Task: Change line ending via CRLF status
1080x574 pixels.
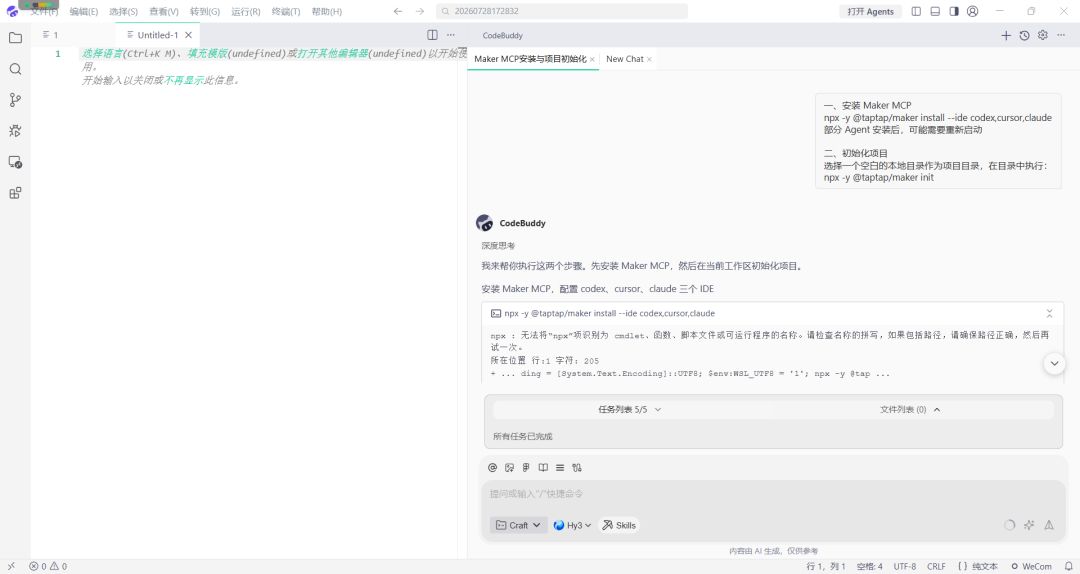Action: (x=936, y=566)
